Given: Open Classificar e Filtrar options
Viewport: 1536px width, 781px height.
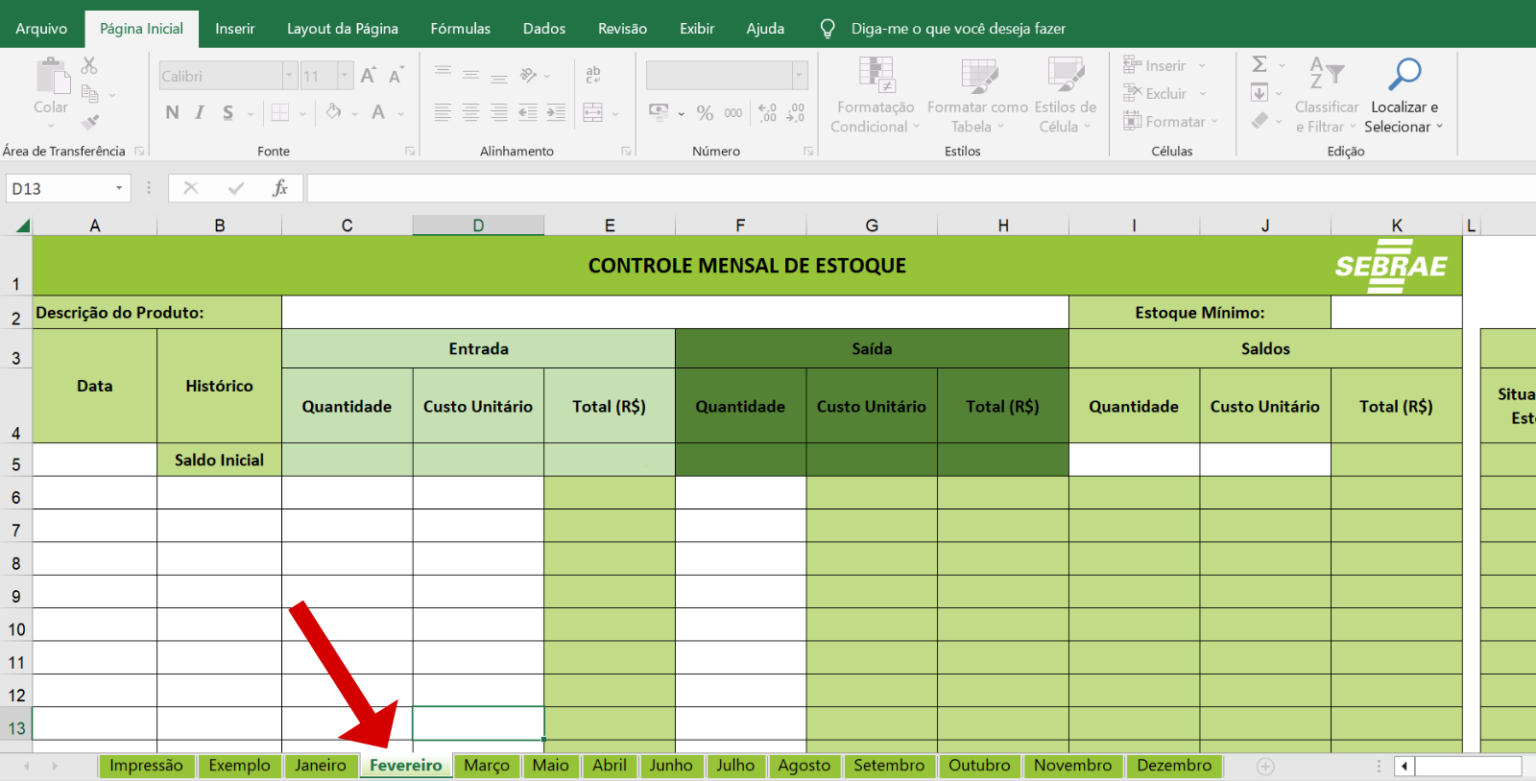Looking at the screenshot, I should coord(1326,95).
